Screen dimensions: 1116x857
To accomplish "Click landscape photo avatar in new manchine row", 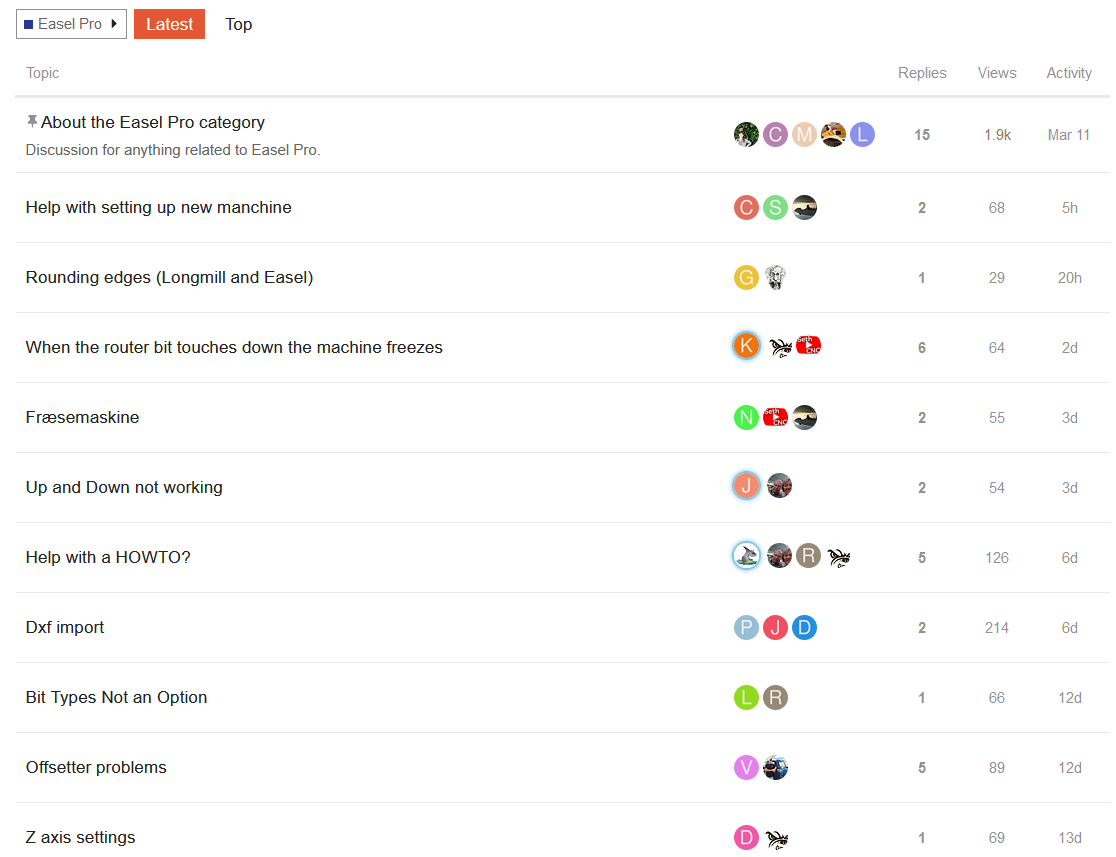I will click(x=804, y=207).
